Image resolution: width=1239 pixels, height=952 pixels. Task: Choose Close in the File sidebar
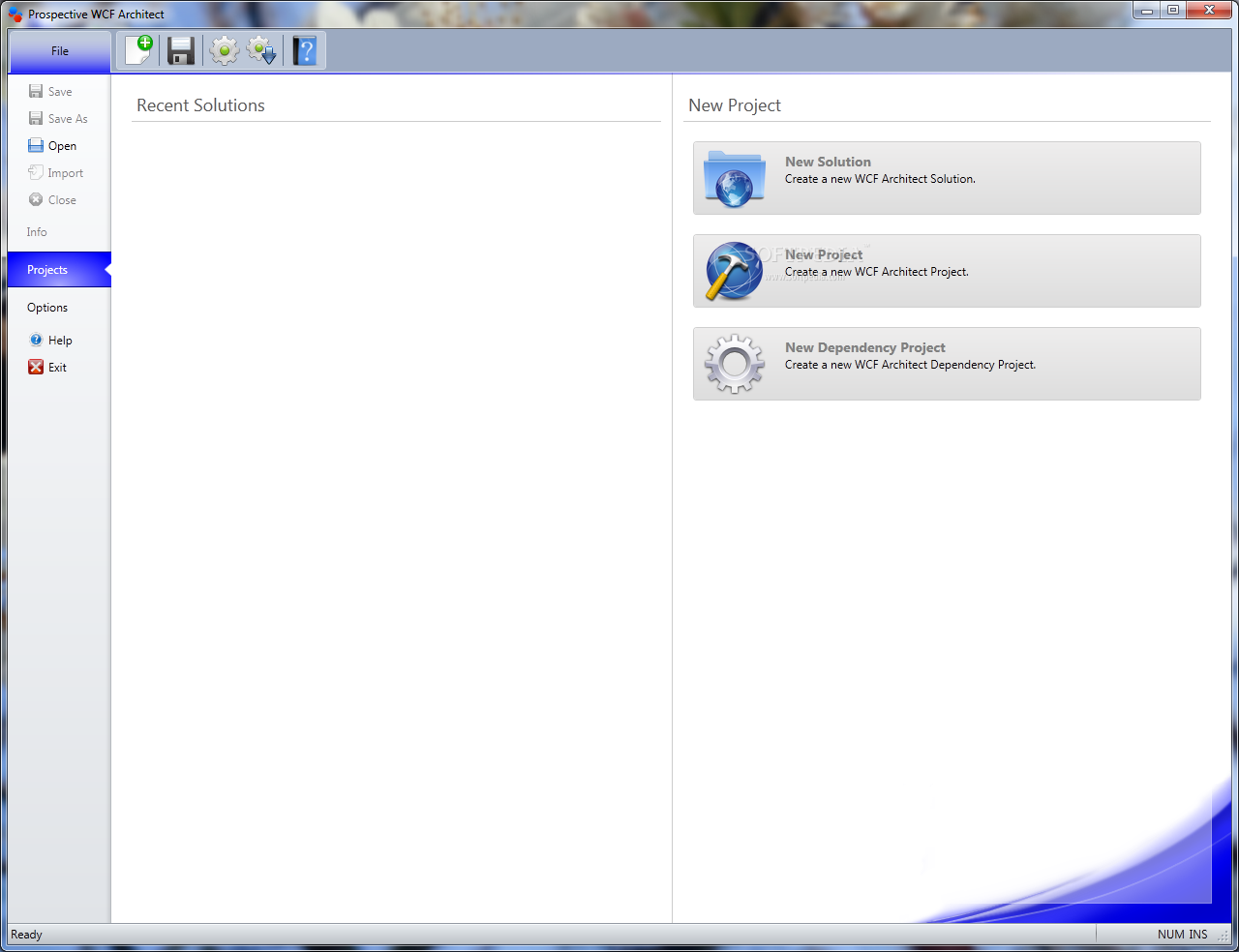pos(52,200)
